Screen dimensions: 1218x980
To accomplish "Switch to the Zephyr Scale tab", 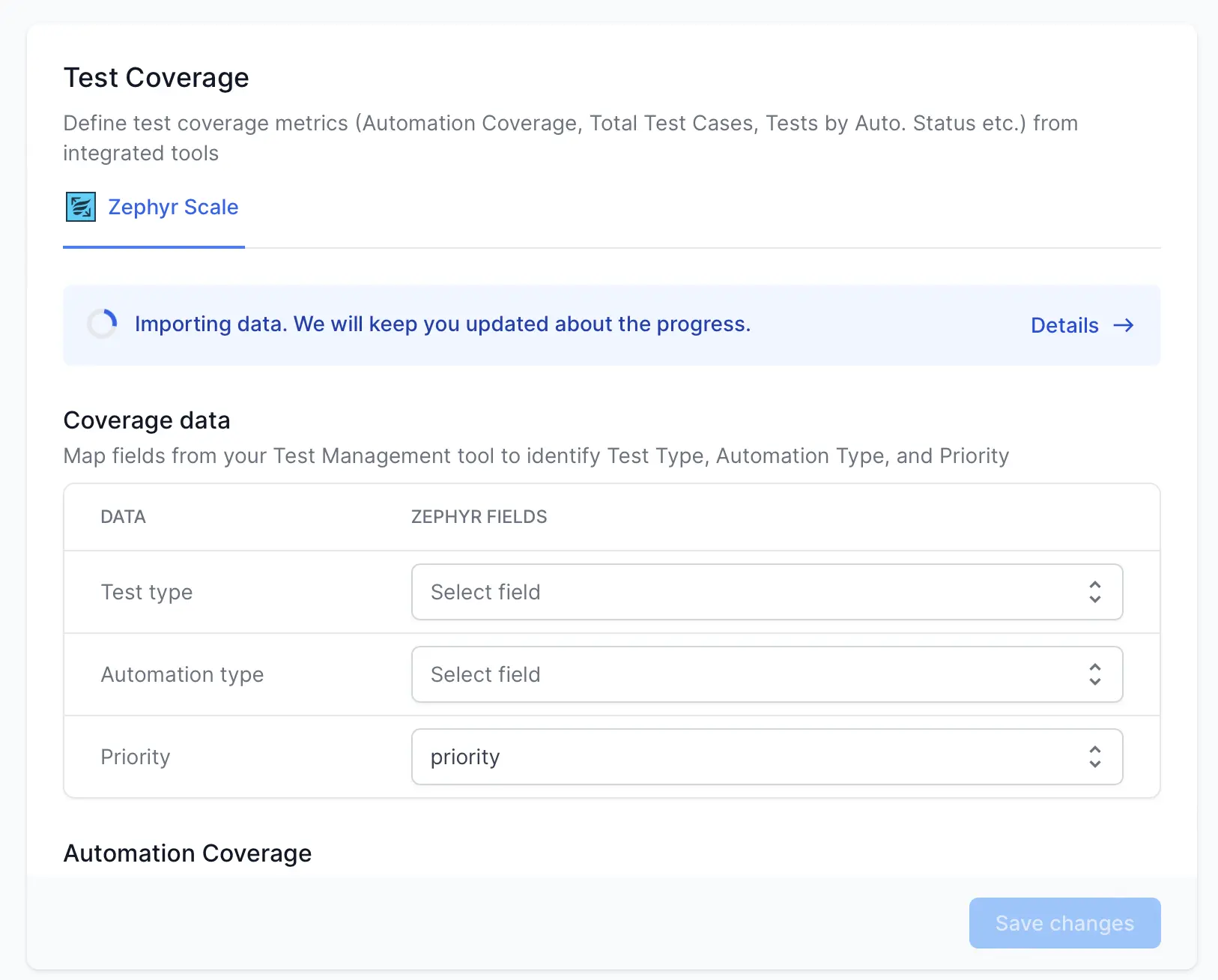I will pos(172,208).
